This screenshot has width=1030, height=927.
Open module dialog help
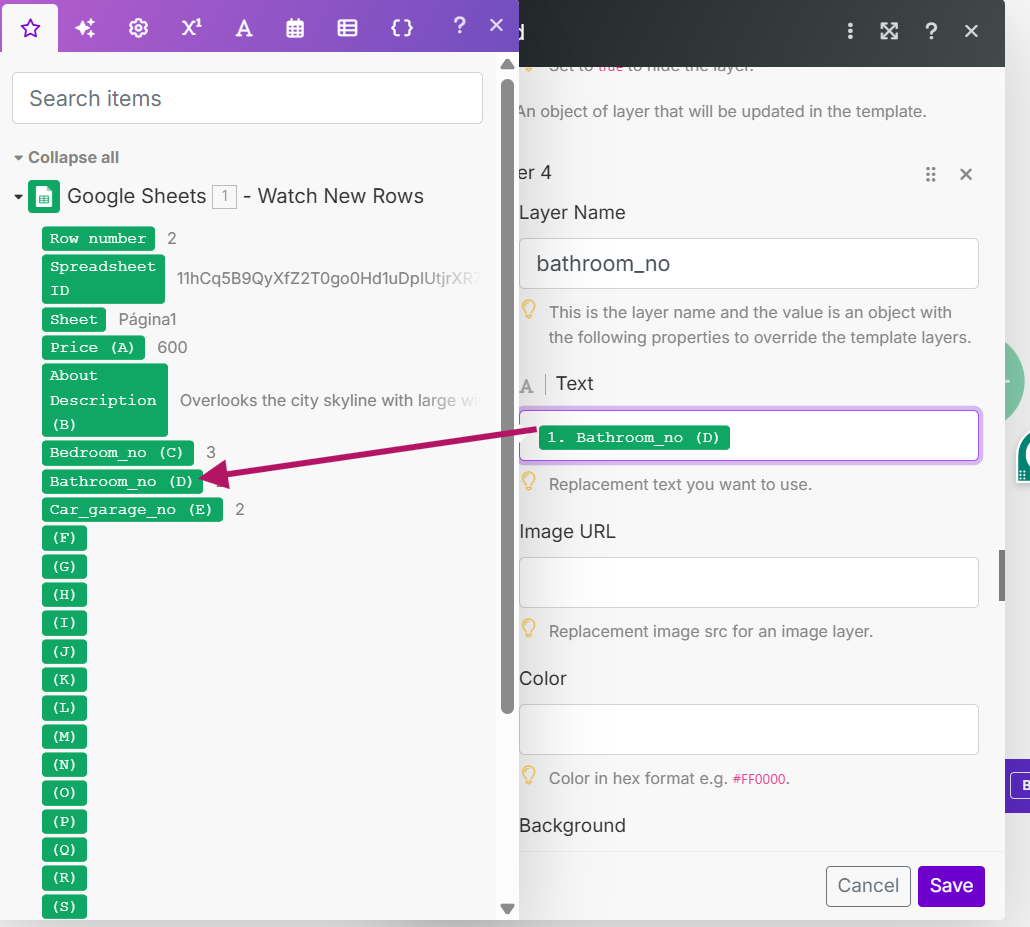(931, 31)
